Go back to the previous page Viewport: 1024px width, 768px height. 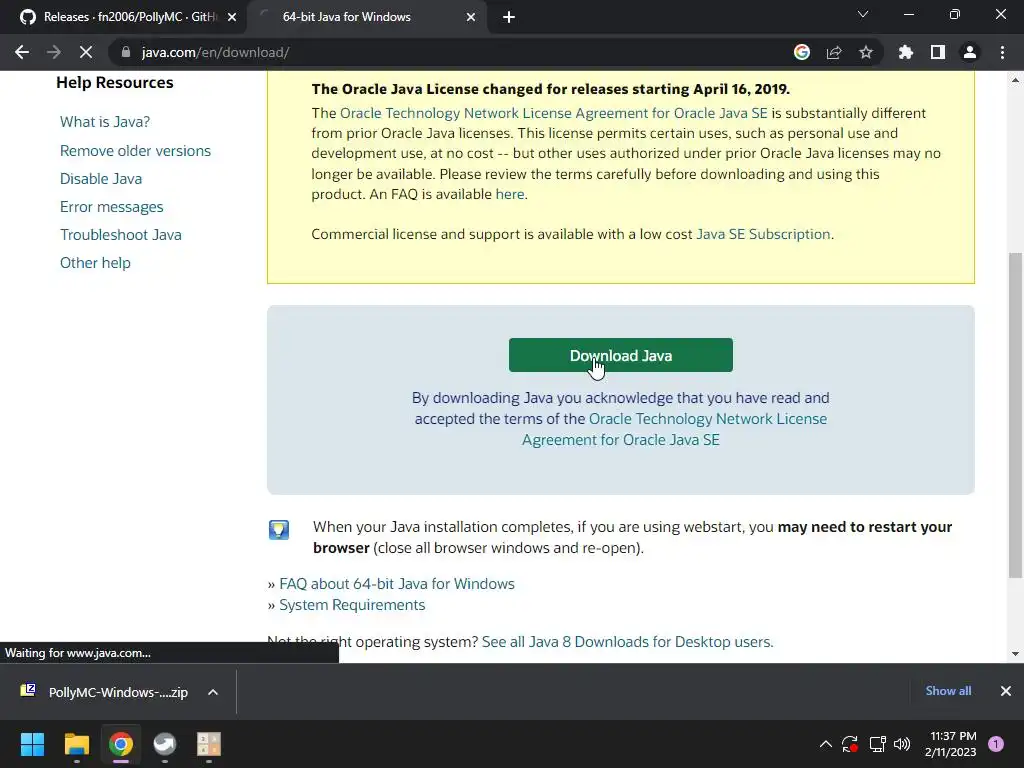click(x=22, y=52)
